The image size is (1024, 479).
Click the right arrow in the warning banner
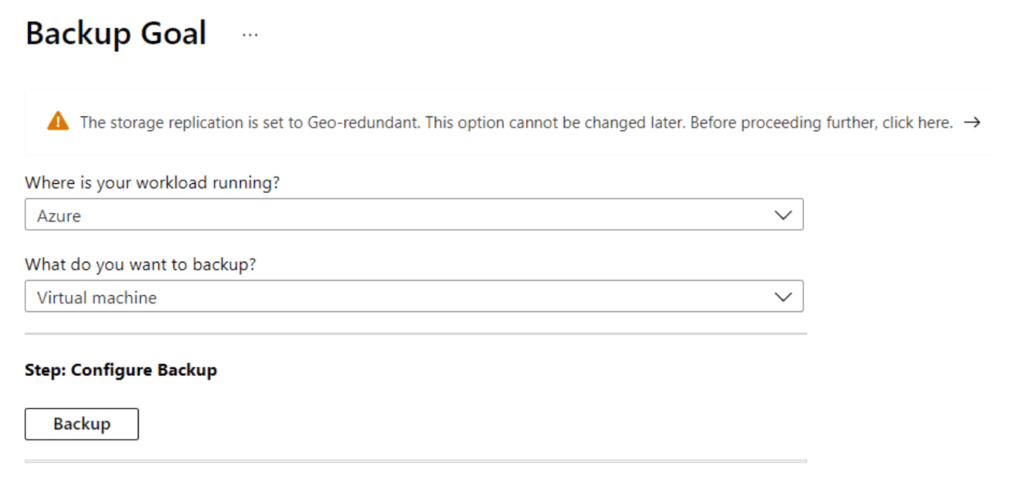pos(971,122)
